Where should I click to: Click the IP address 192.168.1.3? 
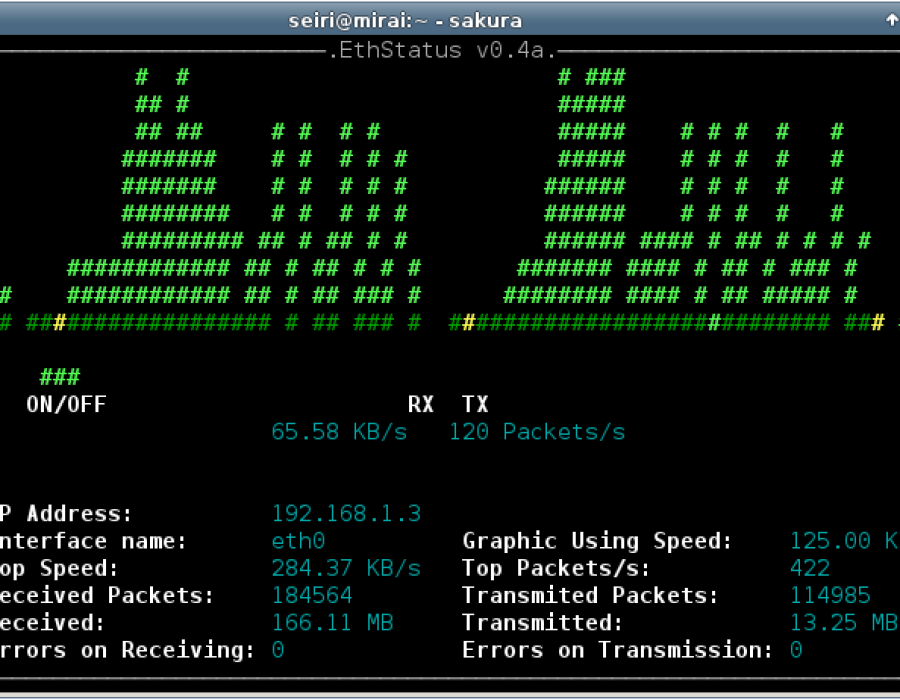click(346, 514)
